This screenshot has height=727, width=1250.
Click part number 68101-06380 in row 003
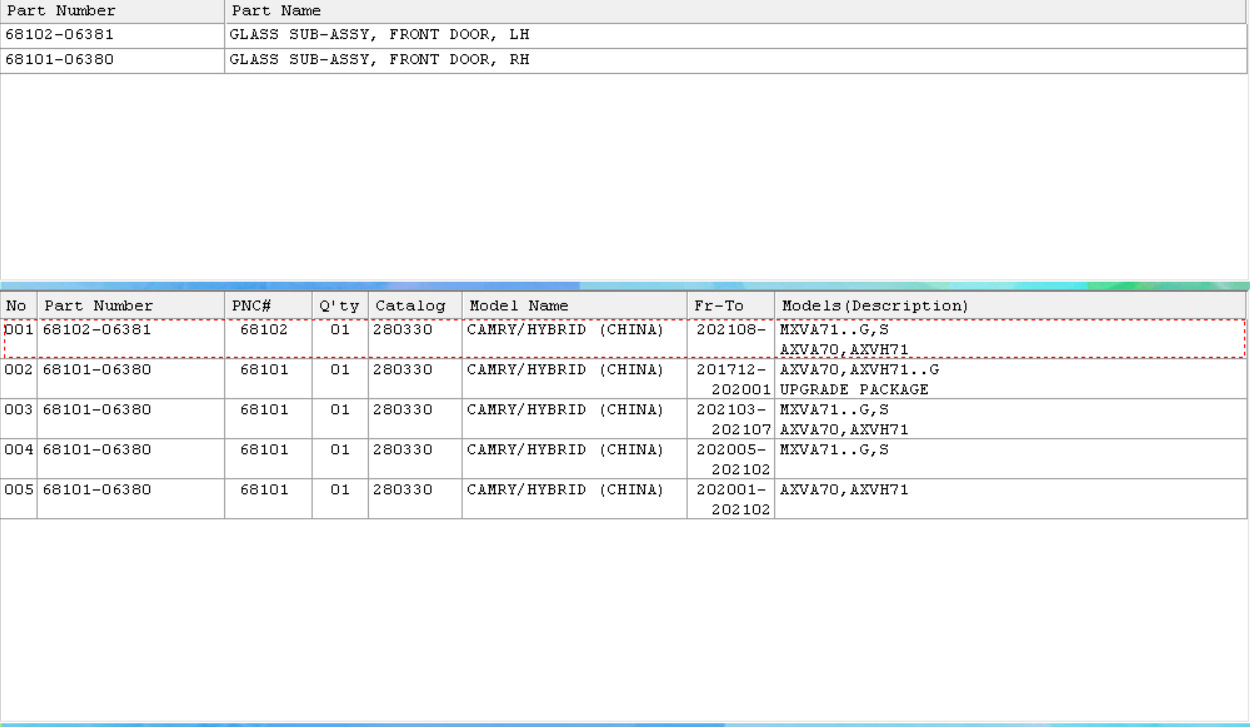(x=97, y=409)
